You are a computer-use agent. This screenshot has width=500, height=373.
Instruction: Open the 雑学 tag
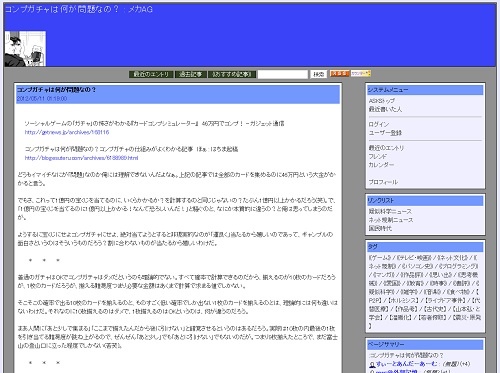pos(409,292)
